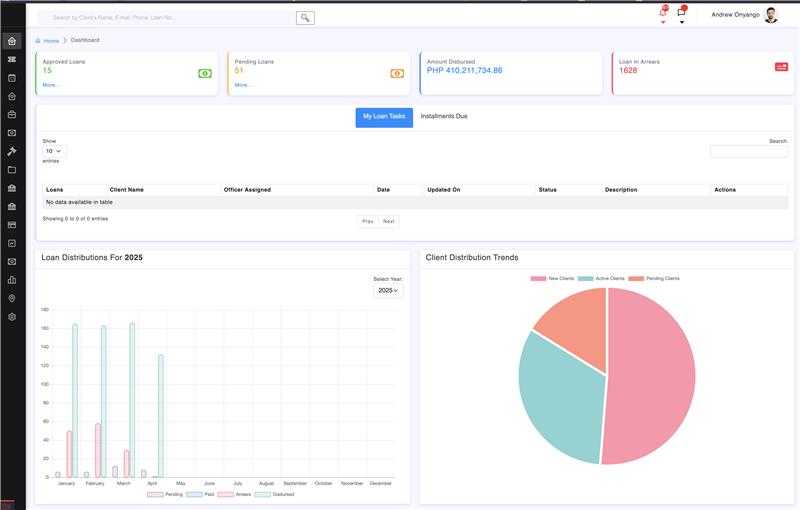Click the home icon in the breadcrumb
This screenshot has height=510, width=800.
click(x=38, y=40)
